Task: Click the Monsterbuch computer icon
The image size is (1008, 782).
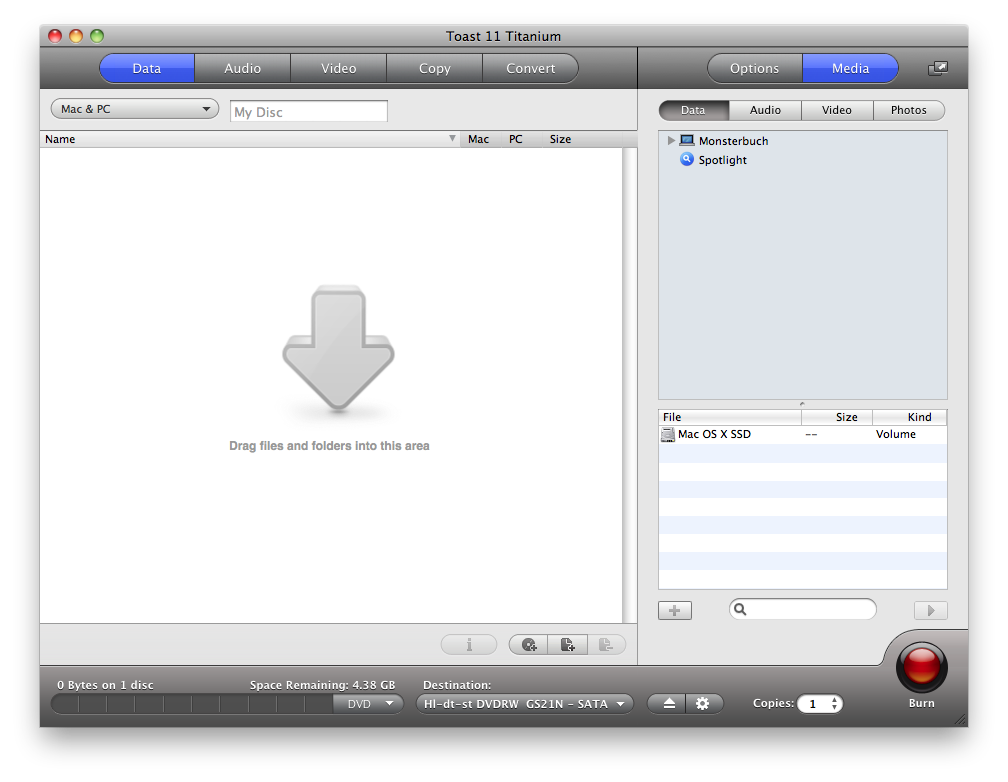Action: coord(687,140)
